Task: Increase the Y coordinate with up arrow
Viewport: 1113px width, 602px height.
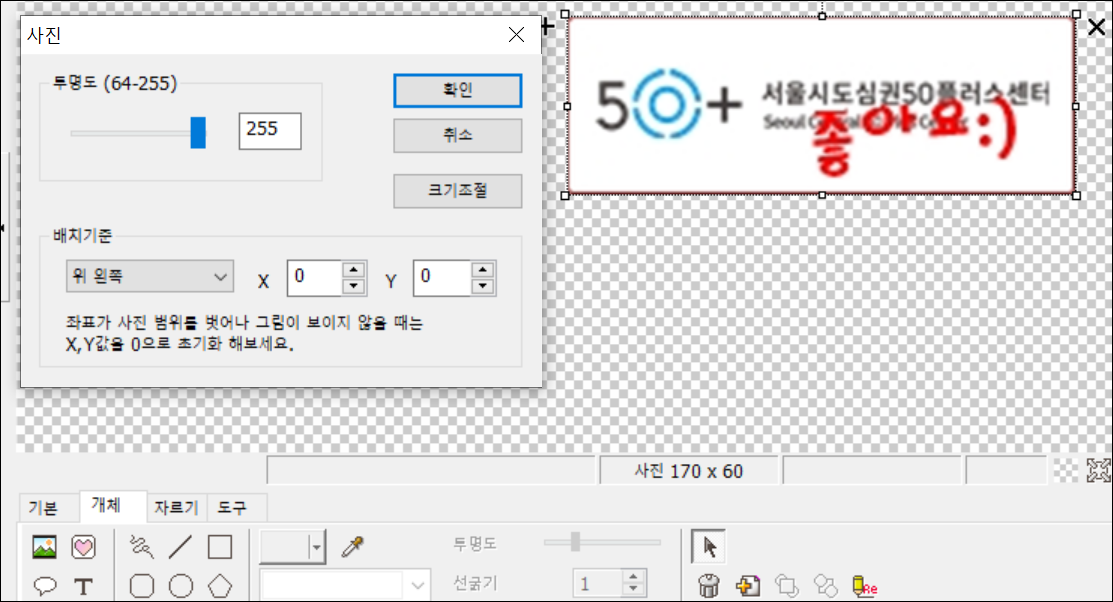Action: pyautogui.click(x=483, y=270)
